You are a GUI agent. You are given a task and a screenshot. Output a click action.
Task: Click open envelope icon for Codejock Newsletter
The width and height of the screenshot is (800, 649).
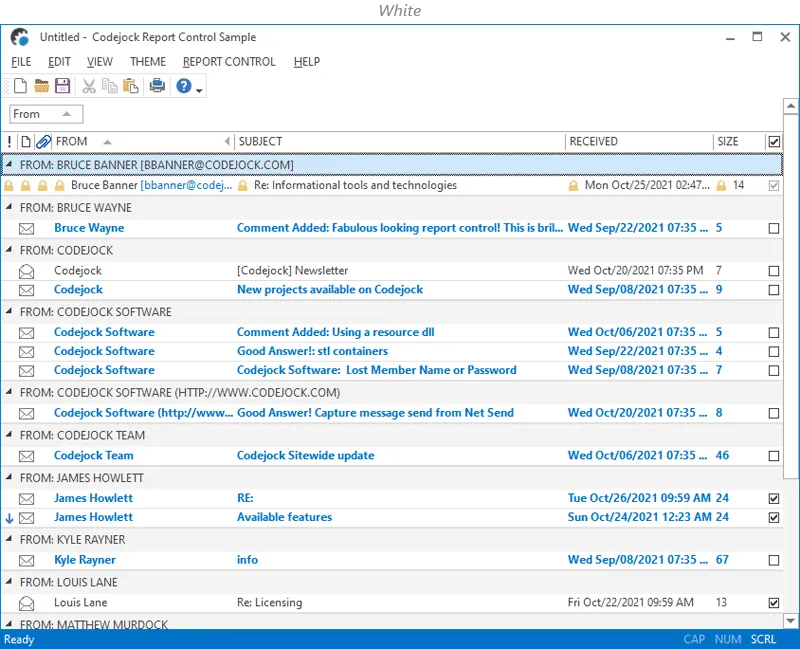pyautogui.click(x=27, y=271)
